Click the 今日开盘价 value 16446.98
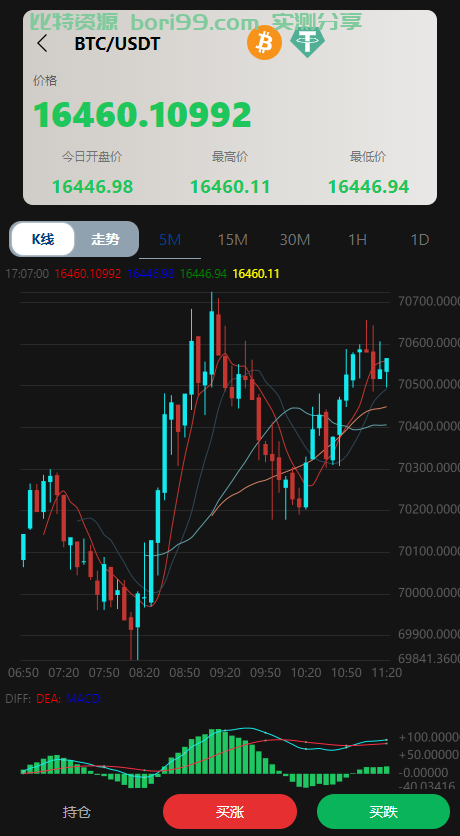This screenshot has width=460, height=836. click(92, 187)
